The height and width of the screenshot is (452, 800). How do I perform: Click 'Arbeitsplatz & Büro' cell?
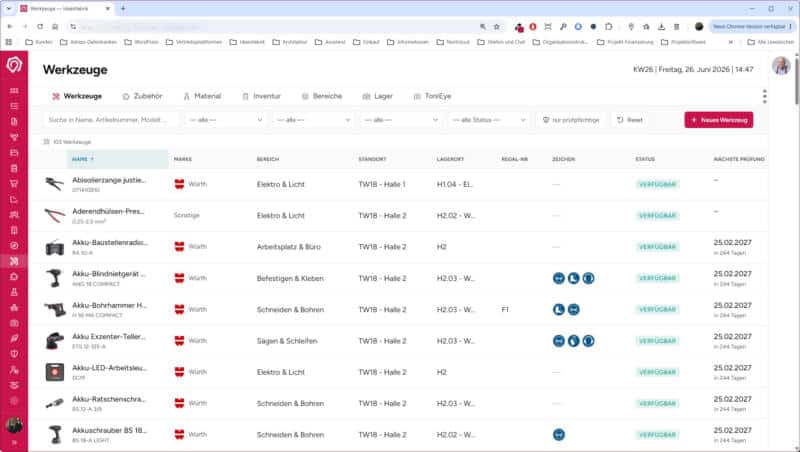(289, 247)
